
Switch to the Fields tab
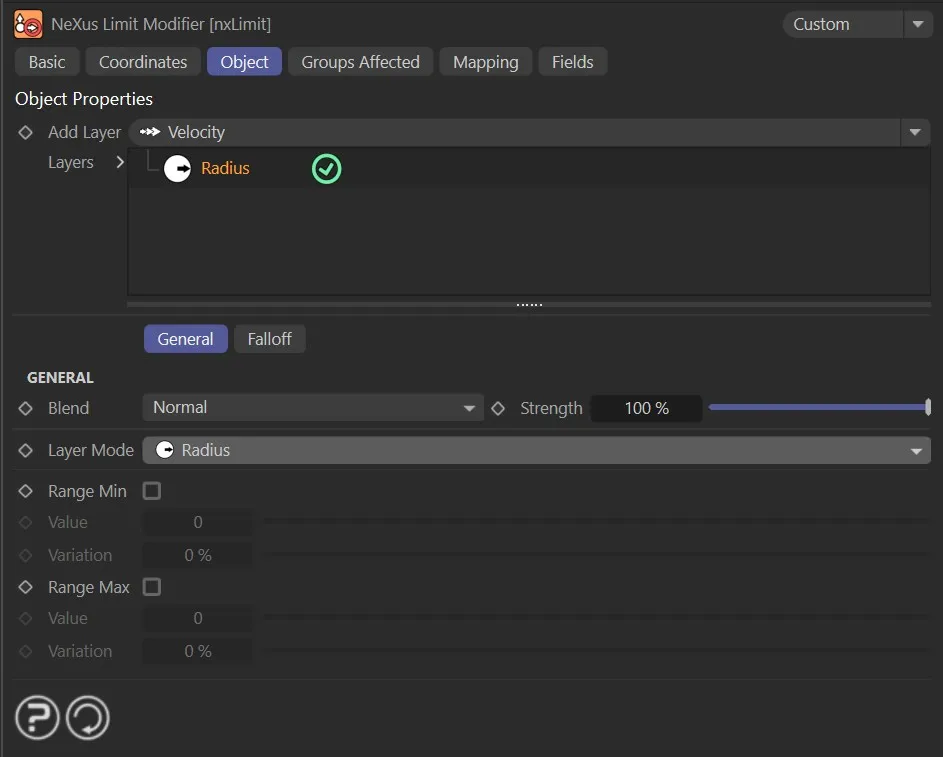click(572, 62)
